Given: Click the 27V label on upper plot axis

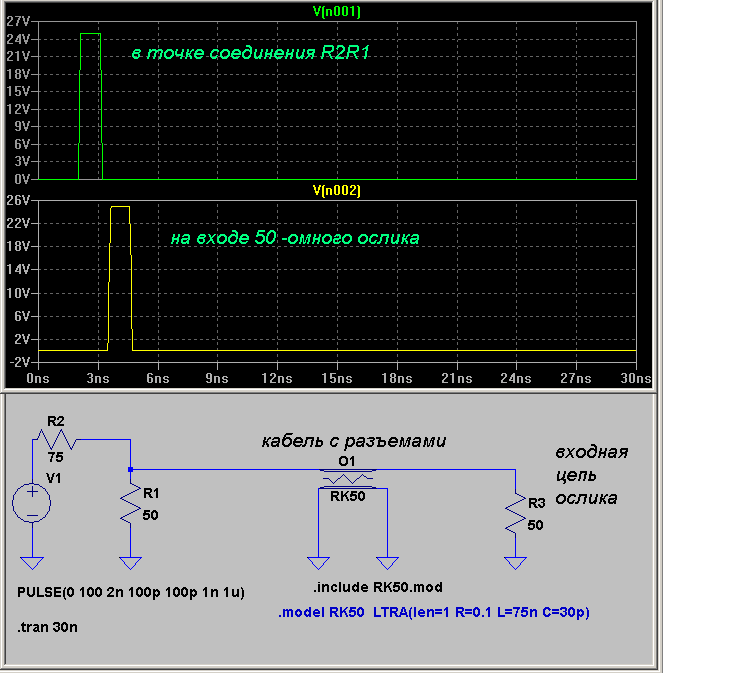Looking at the screenshot, I should pyautogui.click(x=18, y=21).
